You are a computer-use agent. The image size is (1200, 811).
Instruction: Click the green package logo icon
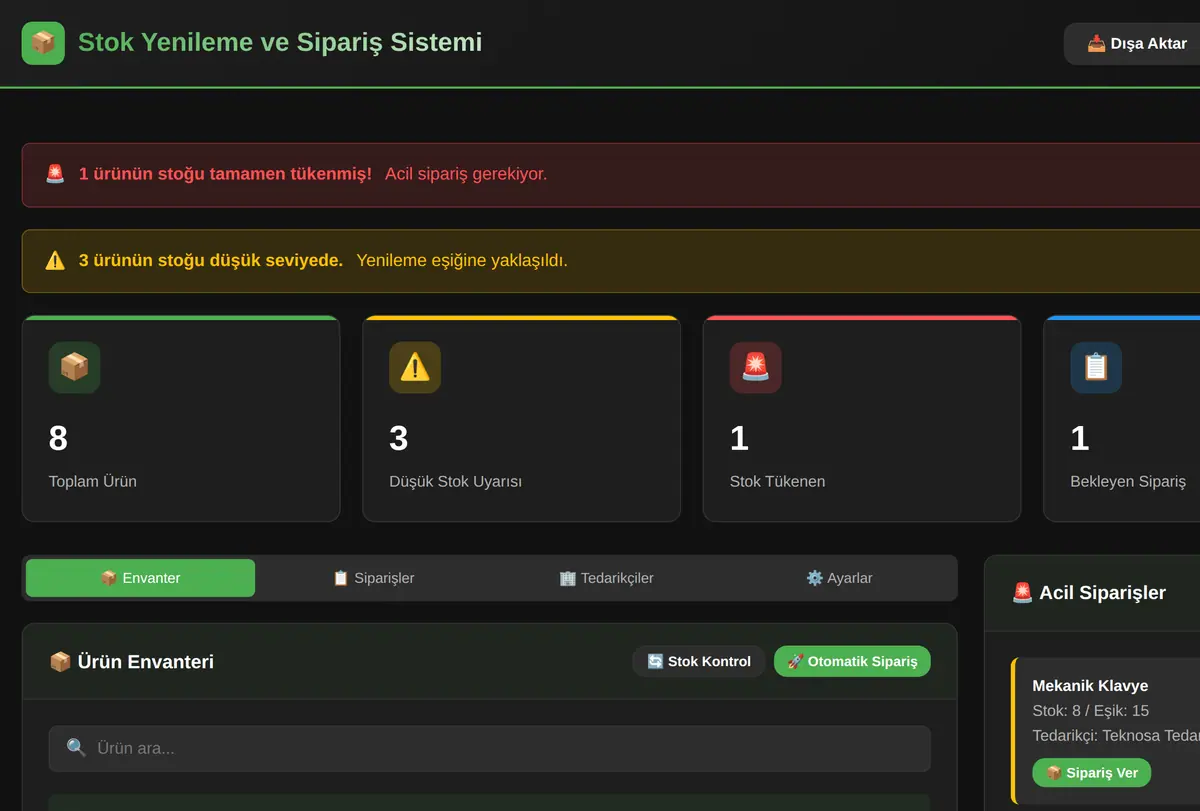pos(43,43)
